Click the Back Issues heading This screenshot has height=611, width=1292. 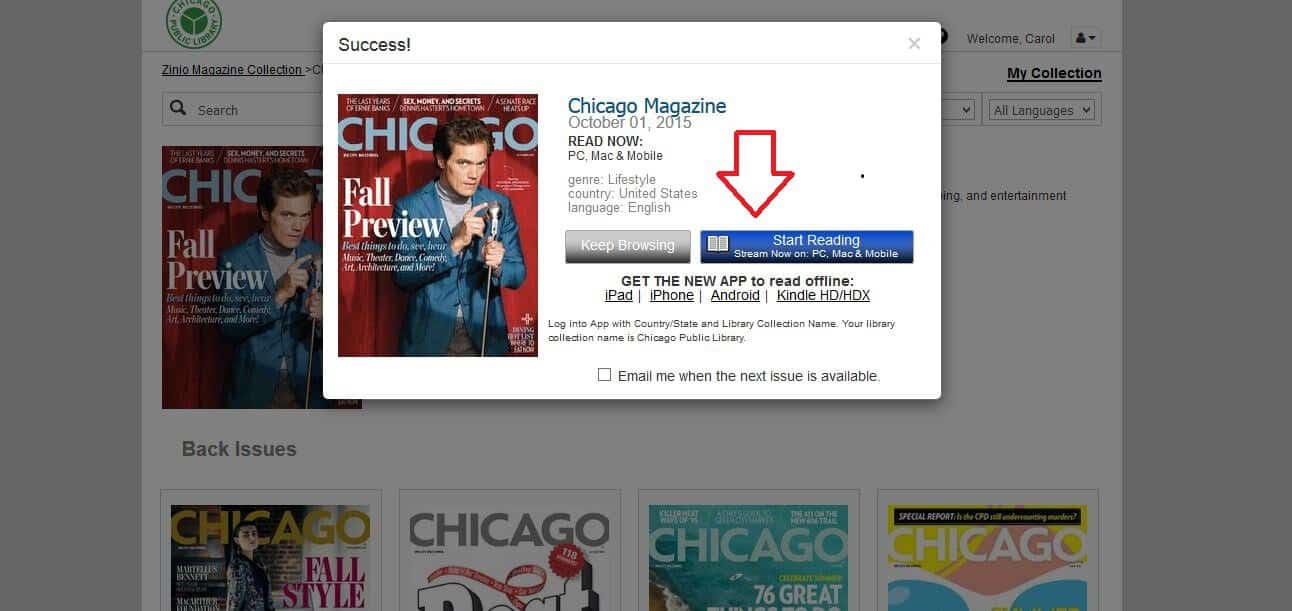coord(239,449)
